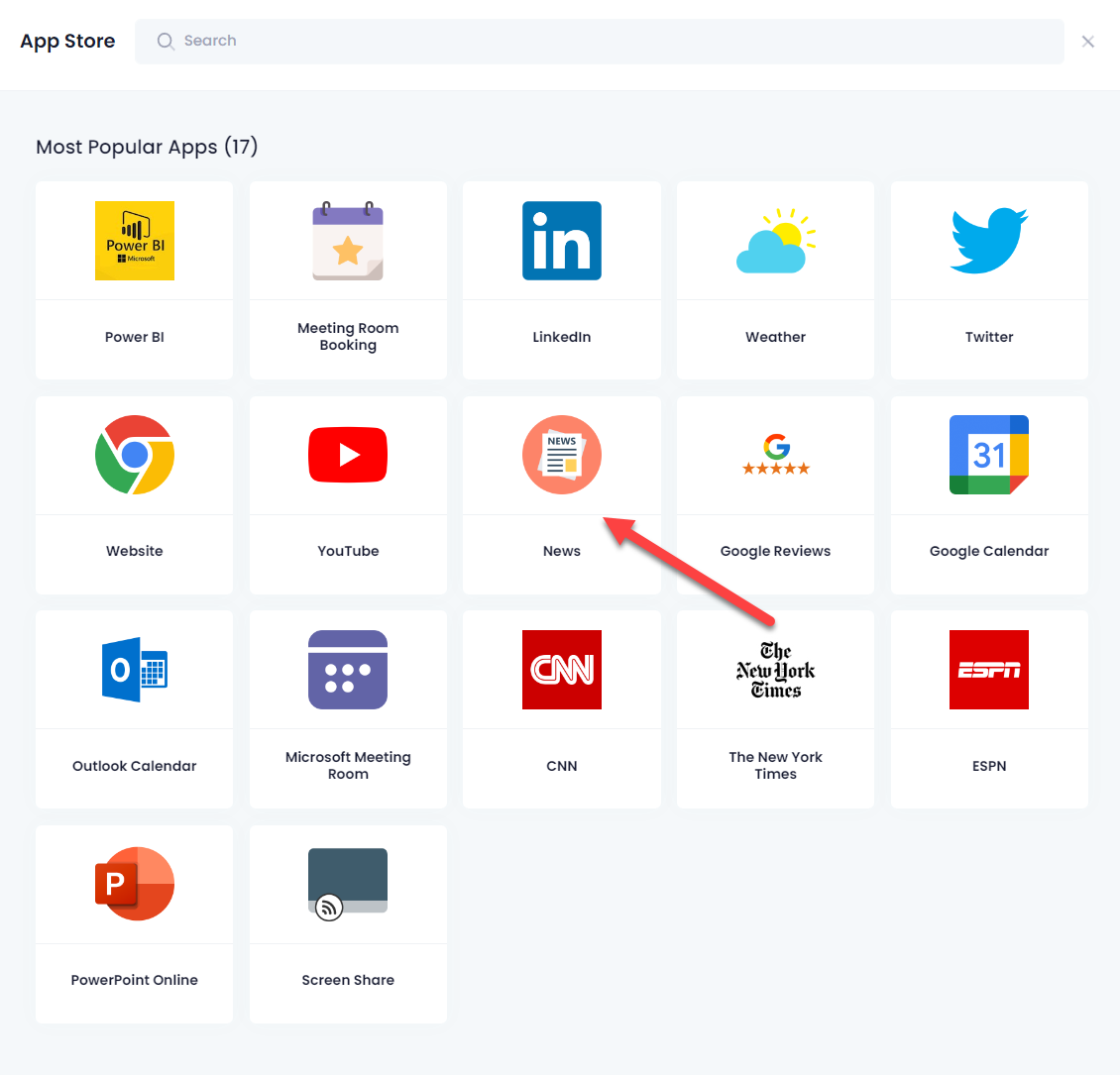The height and width of the screenshot is (1075, 1120).
Task: Click the LinkedIn logo icon
Action: 561,241
